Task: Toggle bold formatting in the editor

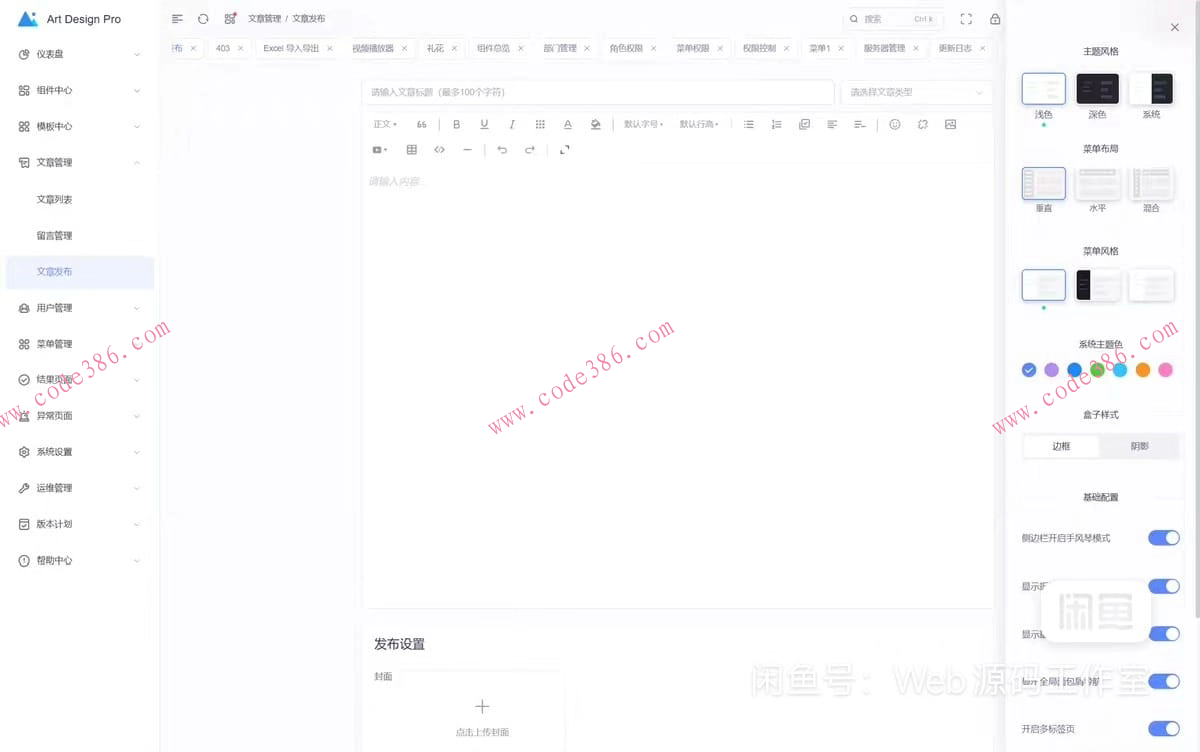Action: [x=456, y=124]
